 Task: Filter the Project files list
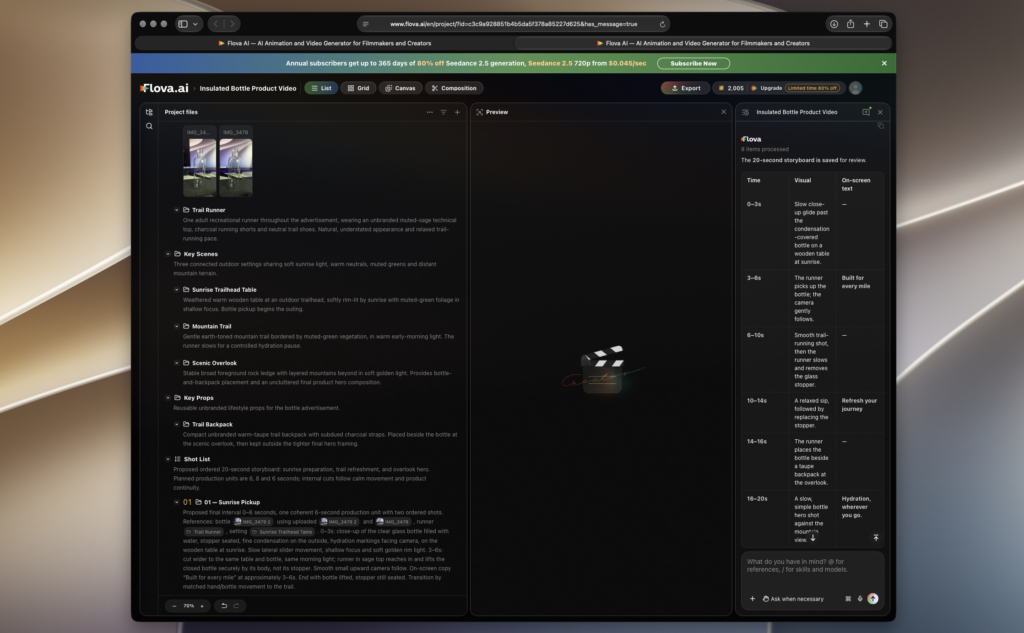[443, 112]
